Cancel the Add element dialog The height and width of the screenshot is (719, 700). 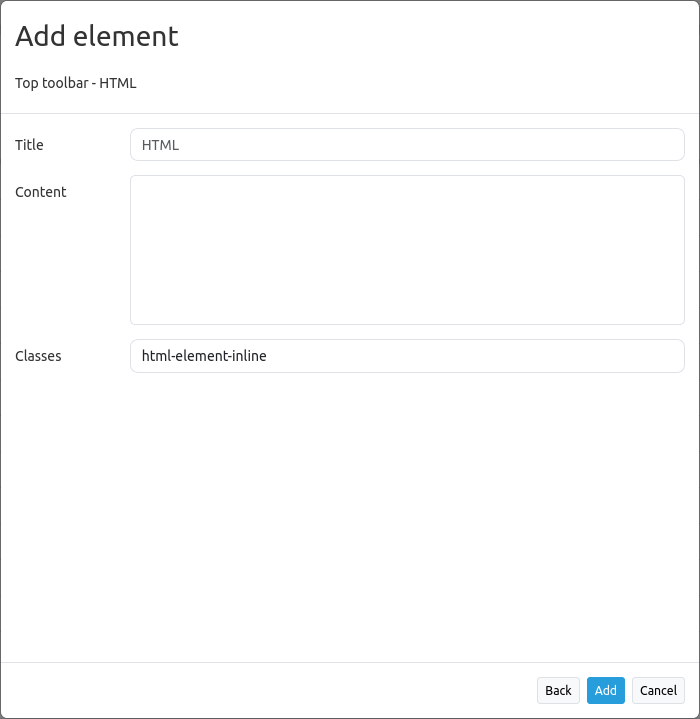pyautogui.click(x=658, y=690)
